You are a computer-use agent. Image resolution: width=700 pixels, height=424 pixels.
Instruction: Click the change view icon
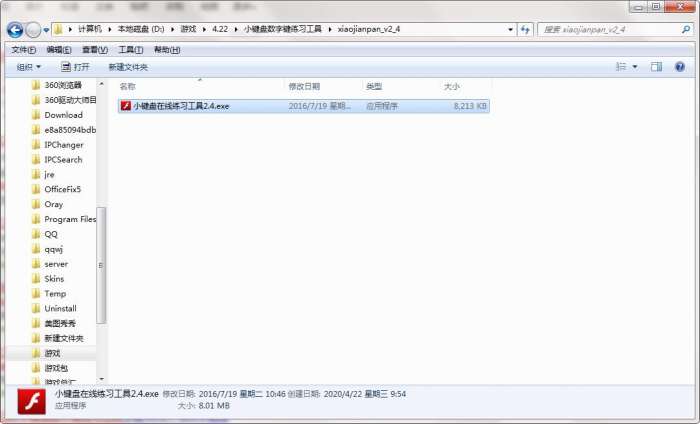pyautogui.click(x=621, y=67)
